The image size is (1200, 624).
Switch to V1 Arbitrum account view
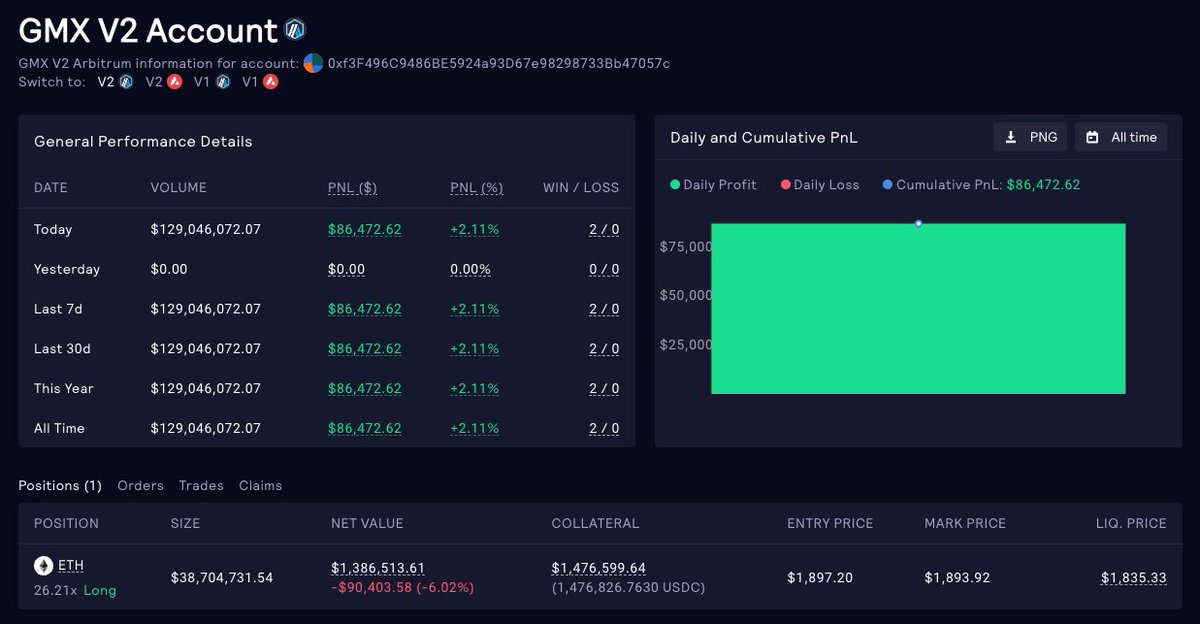click(212, 82)
